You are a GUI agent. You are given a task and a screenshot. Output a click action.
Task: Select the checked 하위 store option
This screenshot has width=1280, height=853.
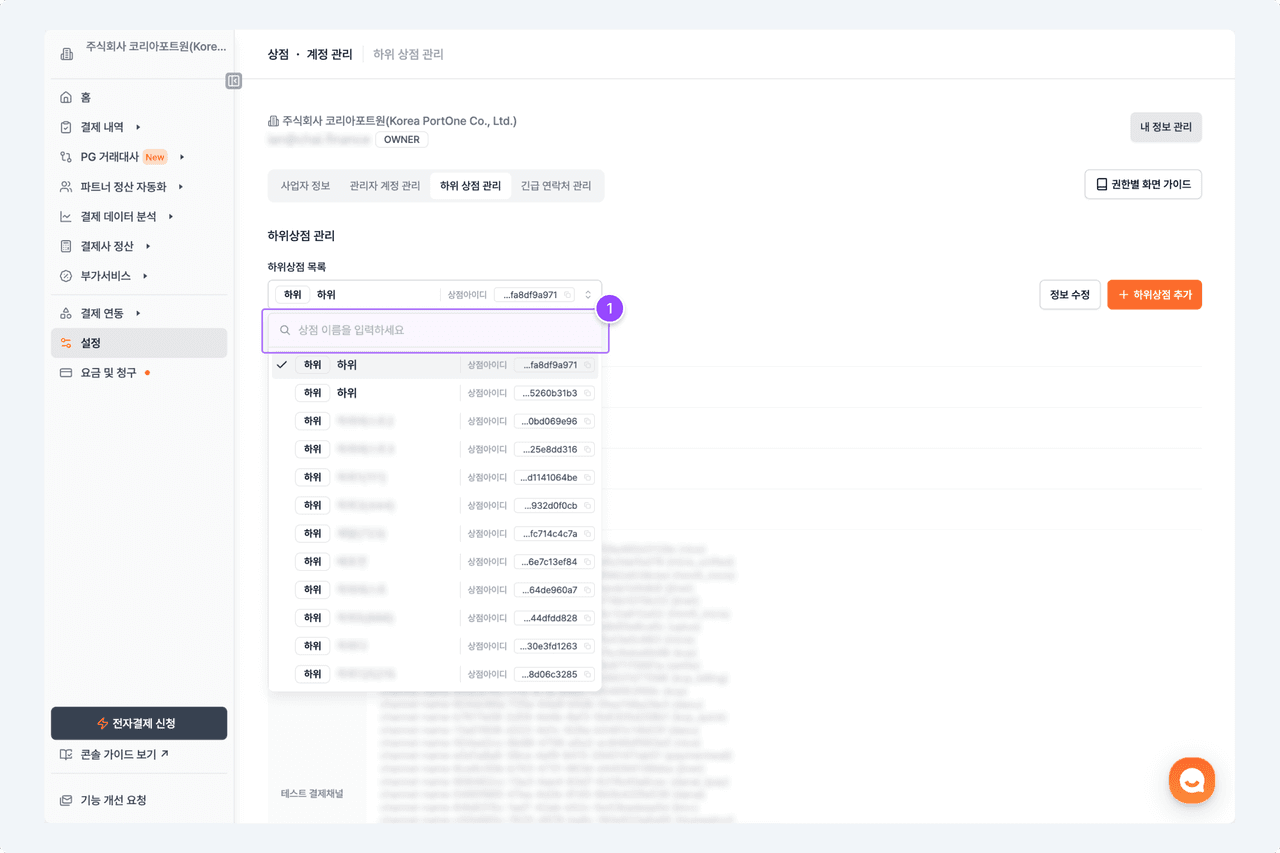(434, 365)
